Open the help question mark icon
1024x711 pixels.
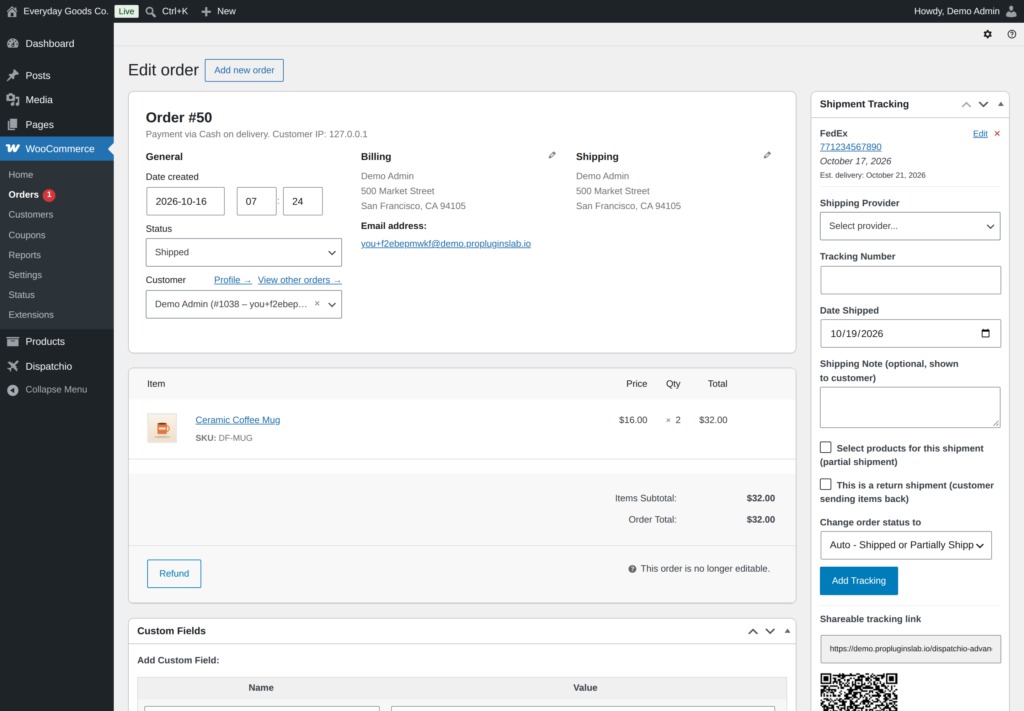pyautogui.click(x=1012, y=34)
